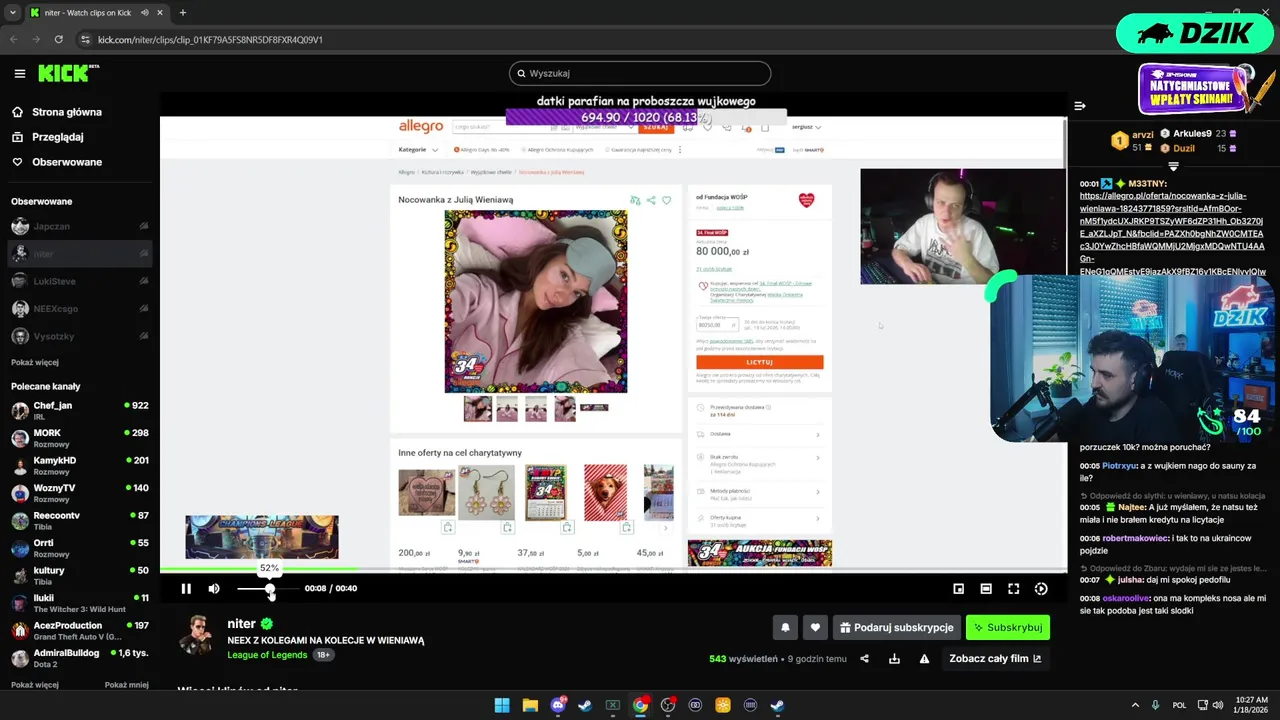
Task: Open the Orrti channel avatar
Action: [20, 548]
